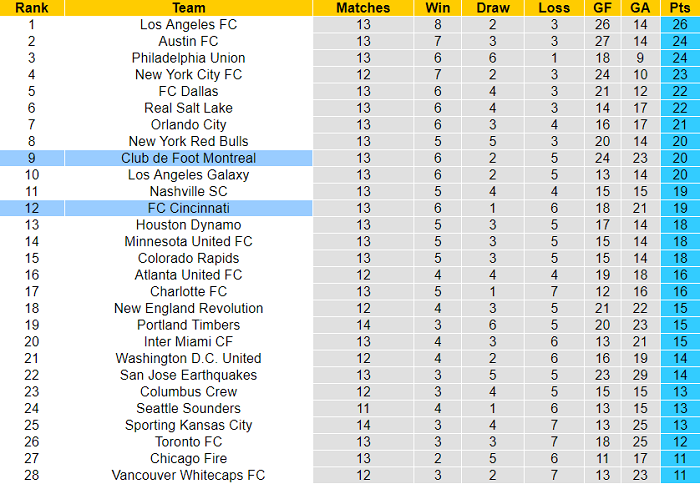700x484 pixels.
Task: Open the Austin FC team link
Action: [x=188, y=41]
